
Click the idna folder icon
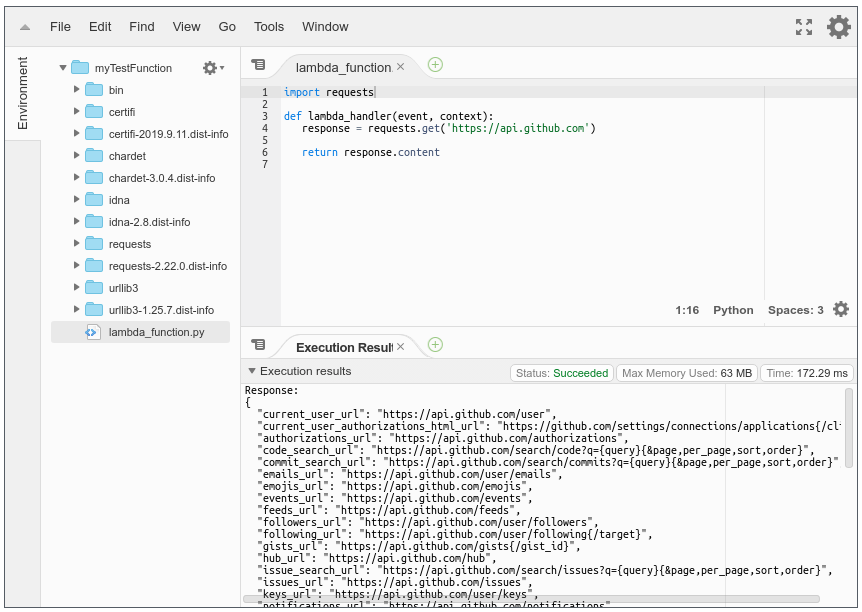(x=94, y=200)
